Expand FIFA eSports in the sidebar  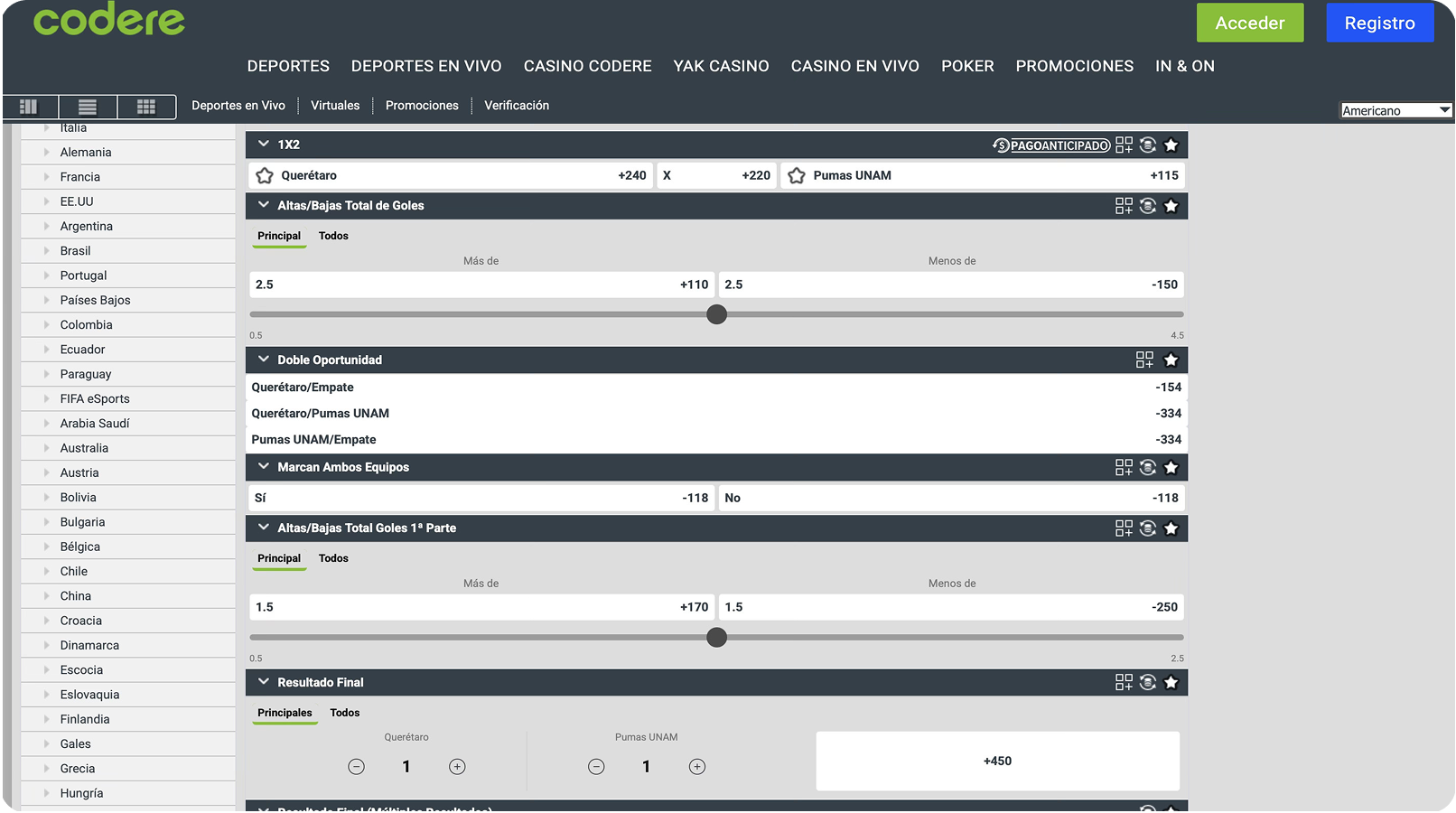coord(128,399)
